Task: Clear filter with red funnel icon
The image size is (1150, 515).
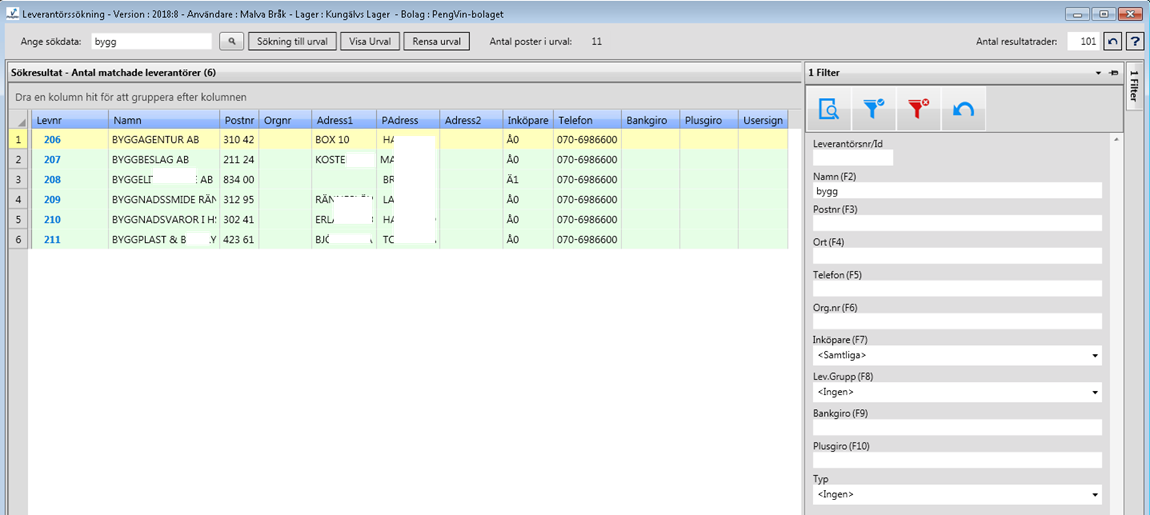Action: click(918, 110)
